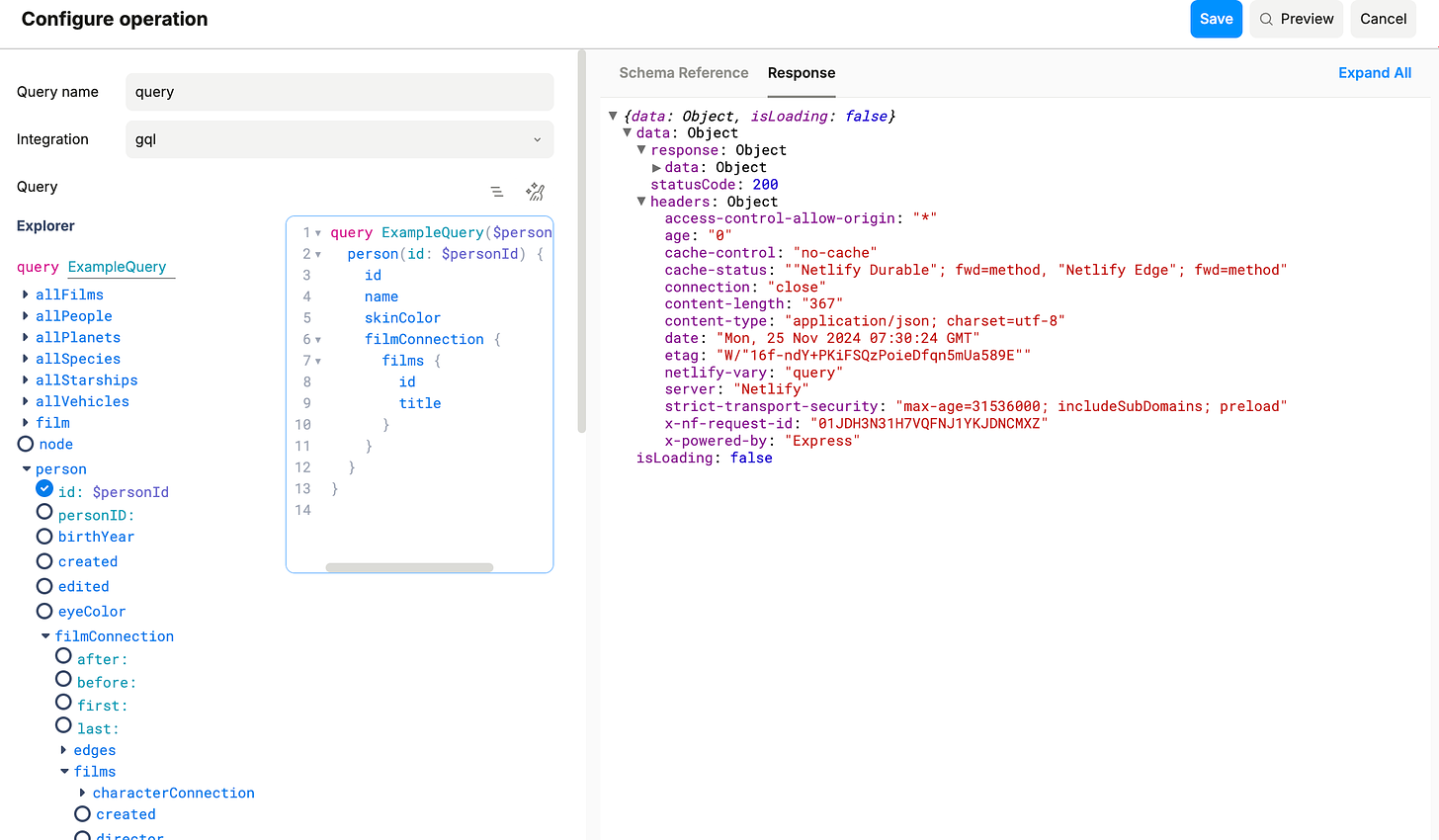The height and width of the screenshot is (840, 1439).
Task: Click the cache-control "no-cache" header row
Action: (771, 253)
